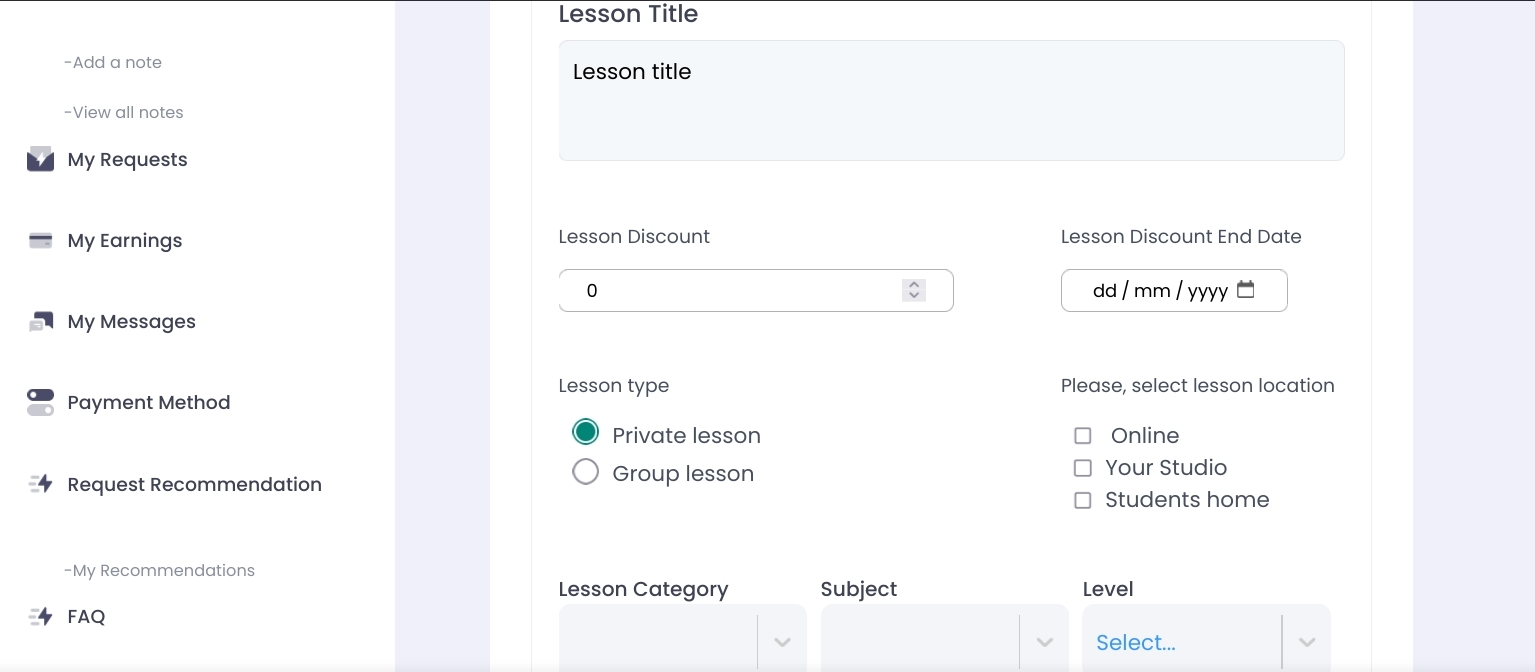Click the My Earnings card icon
Screen dimensions: 1535x672
point(40,241)
